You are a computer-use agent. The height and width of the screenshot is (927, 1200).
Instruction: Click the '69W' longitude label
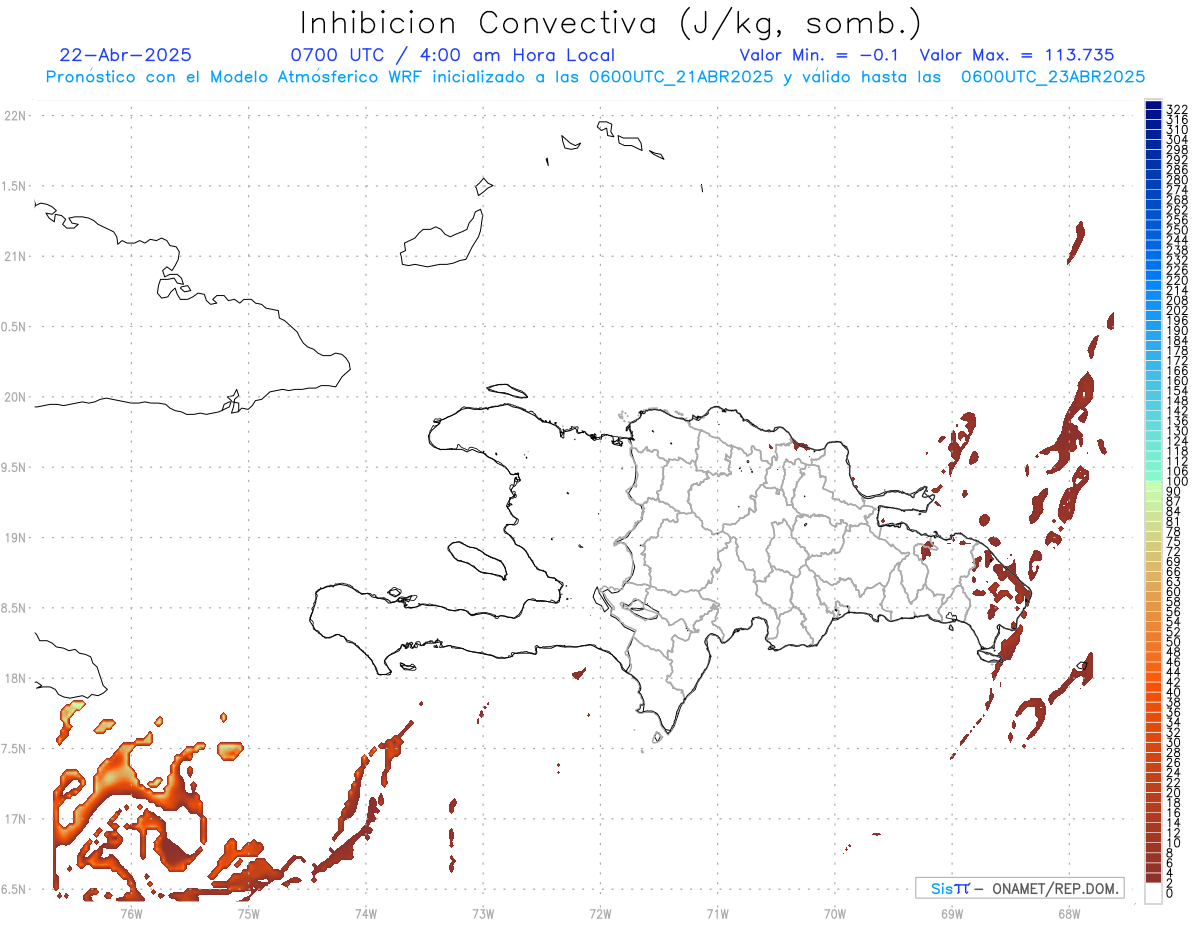(952, 913)
